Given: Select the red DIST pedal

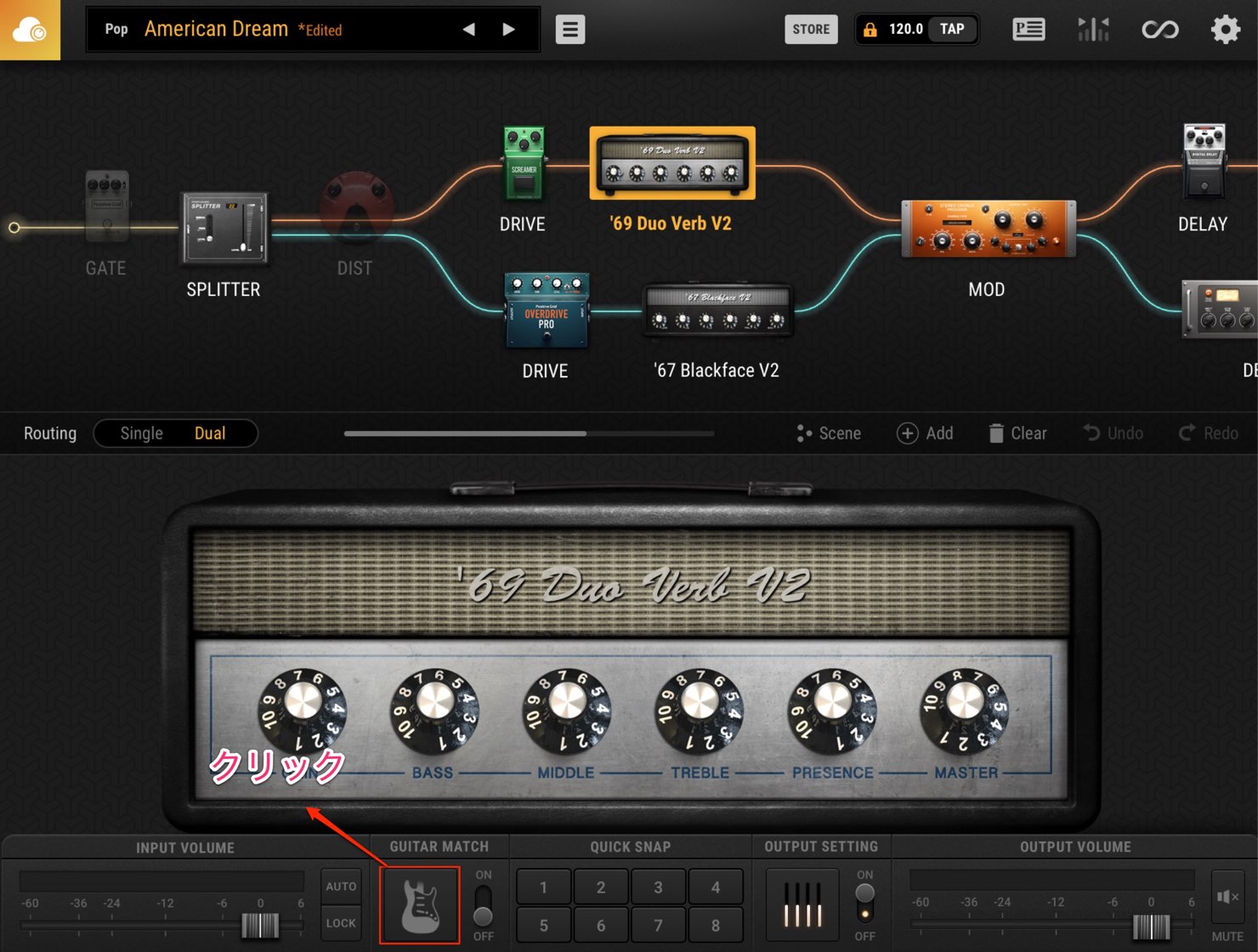Looking at the screenshot, I should click(x=356, y=207).
